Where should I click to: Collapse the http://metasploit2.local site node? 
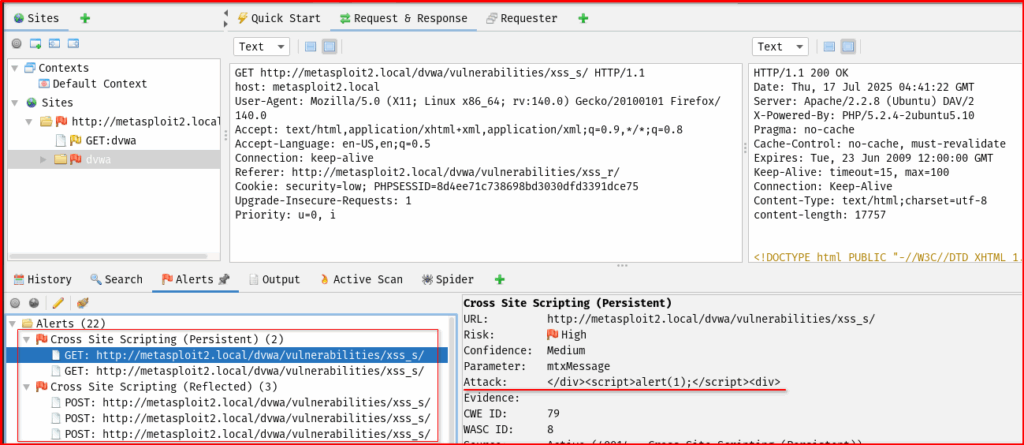[x=29, y=122]
